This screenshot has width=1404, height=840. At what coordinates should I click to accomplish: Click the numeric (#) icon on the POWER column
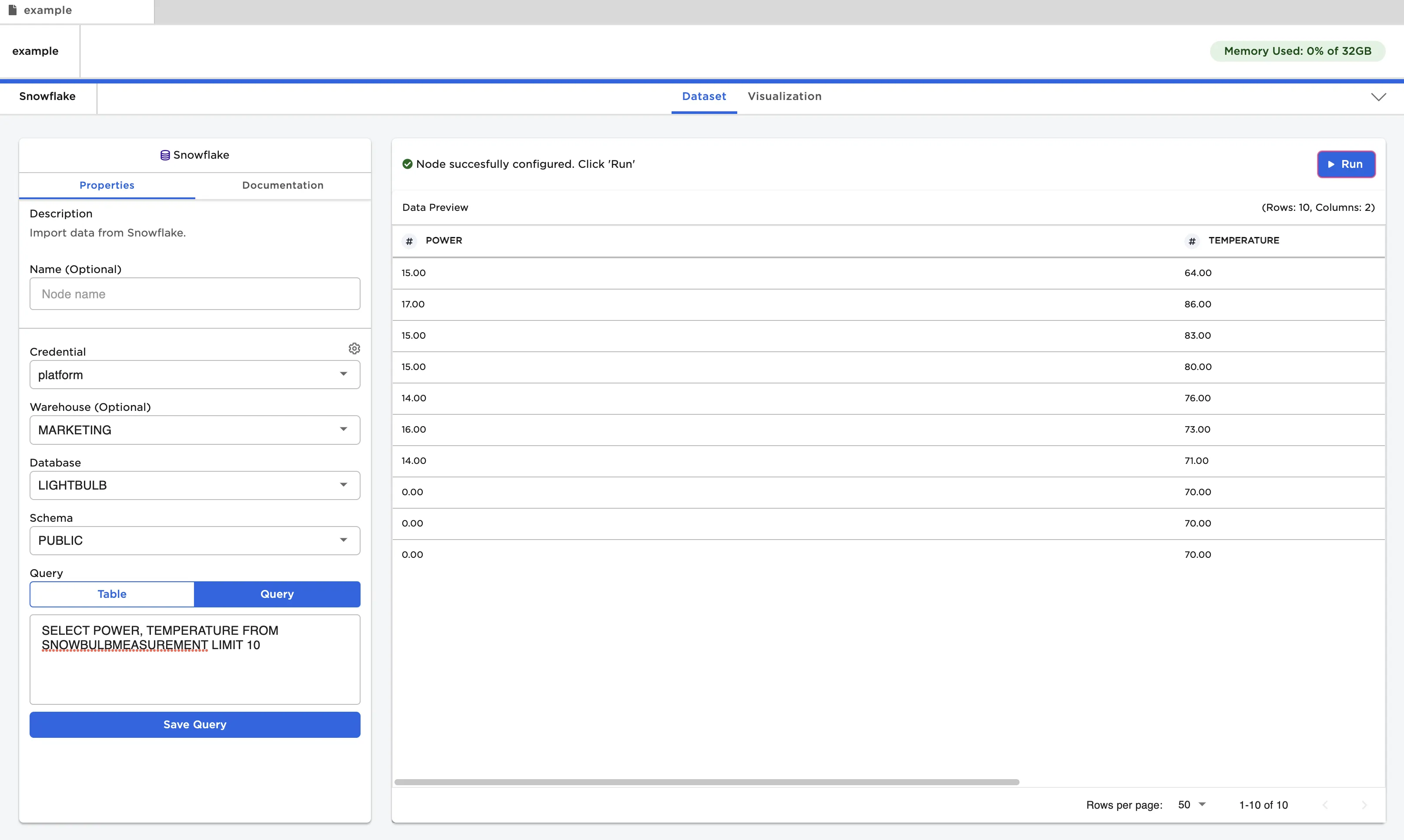click(x=409, y=240)
